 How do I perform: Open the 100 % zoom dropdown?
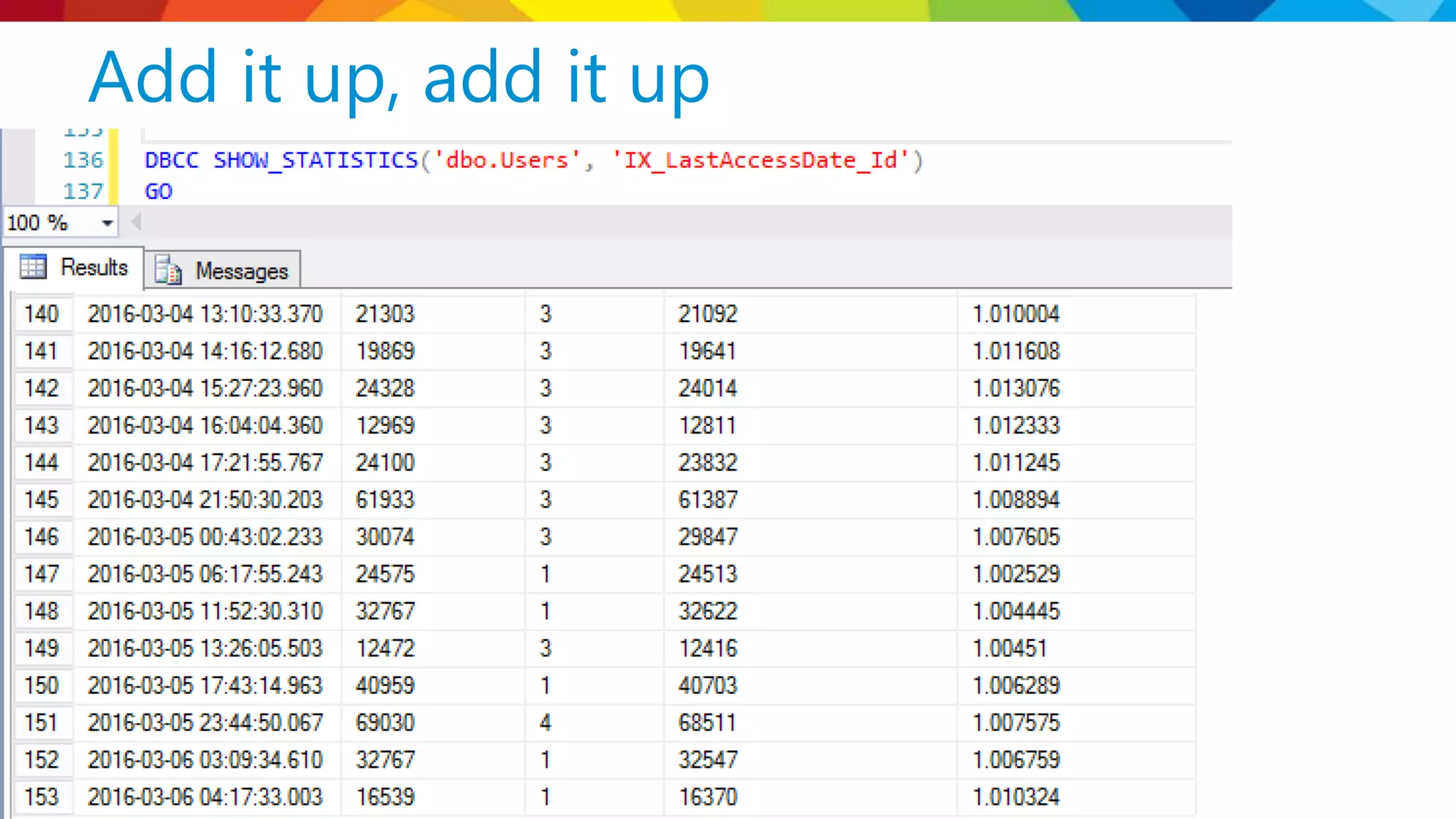[107, 223]
